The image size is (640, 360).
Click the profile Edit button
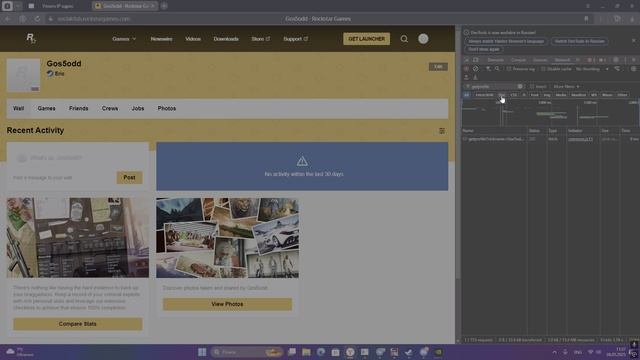click(x=438, y=67)
